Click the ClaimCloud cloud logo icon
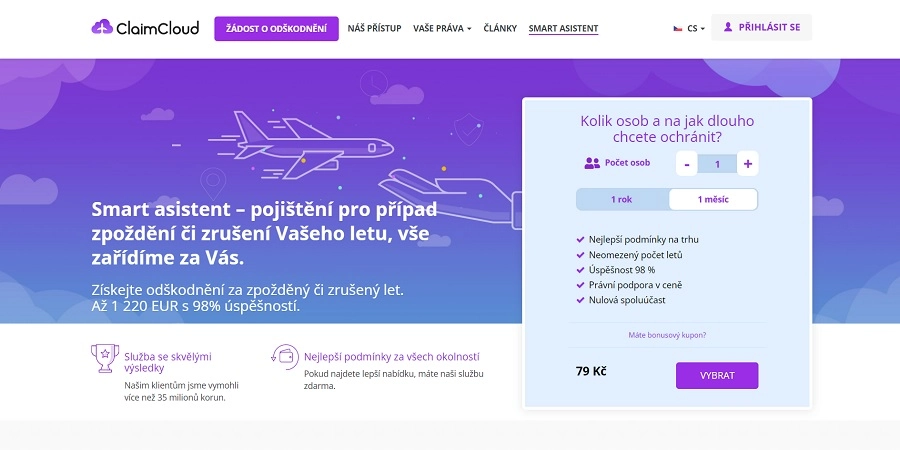The image size is (900, 450). pyautogui.click(x=102, y=28)
